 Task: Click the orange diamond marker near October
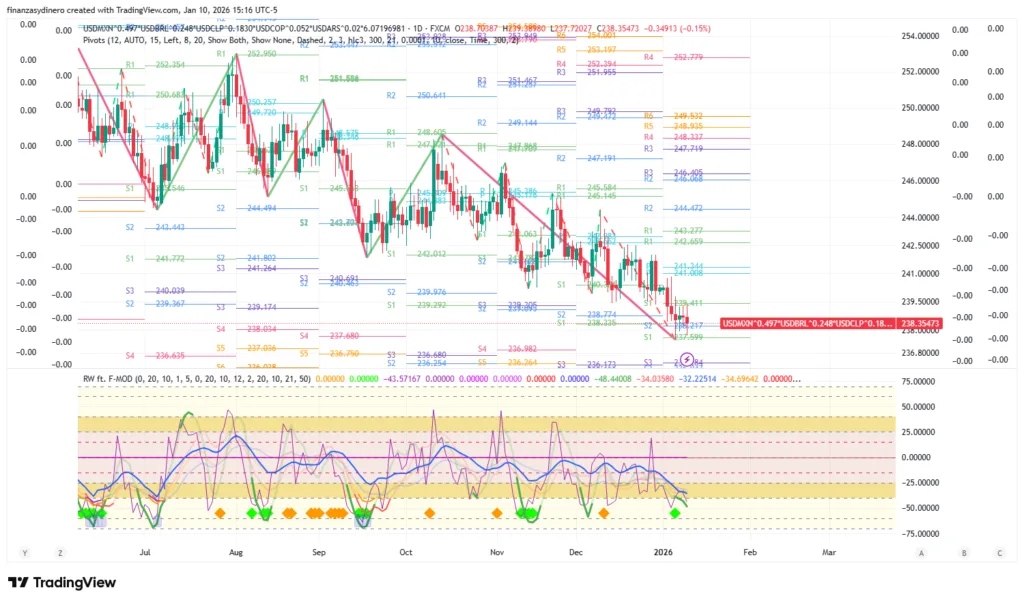(430, 513)
